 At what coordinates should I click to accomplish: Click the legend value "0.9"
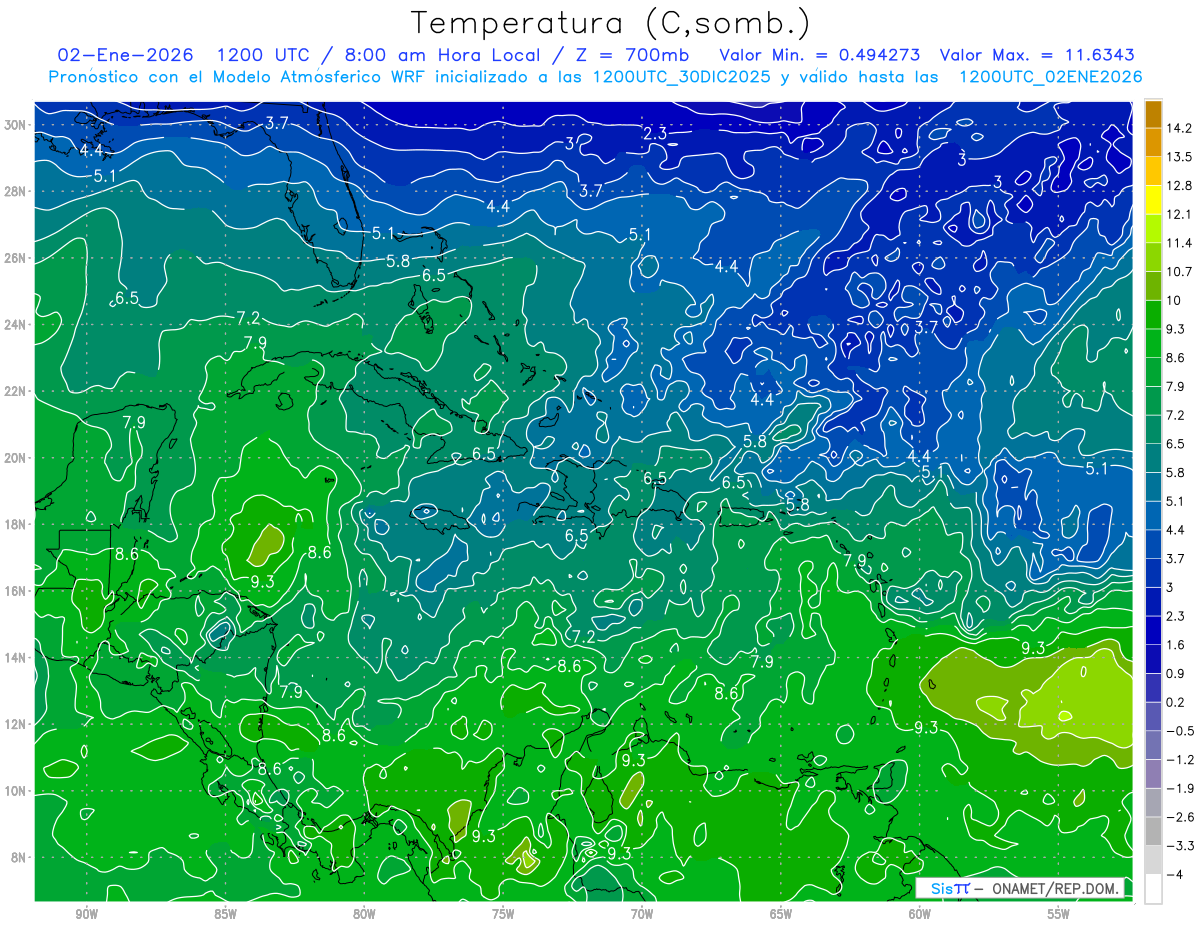[x=1176, y=674]
